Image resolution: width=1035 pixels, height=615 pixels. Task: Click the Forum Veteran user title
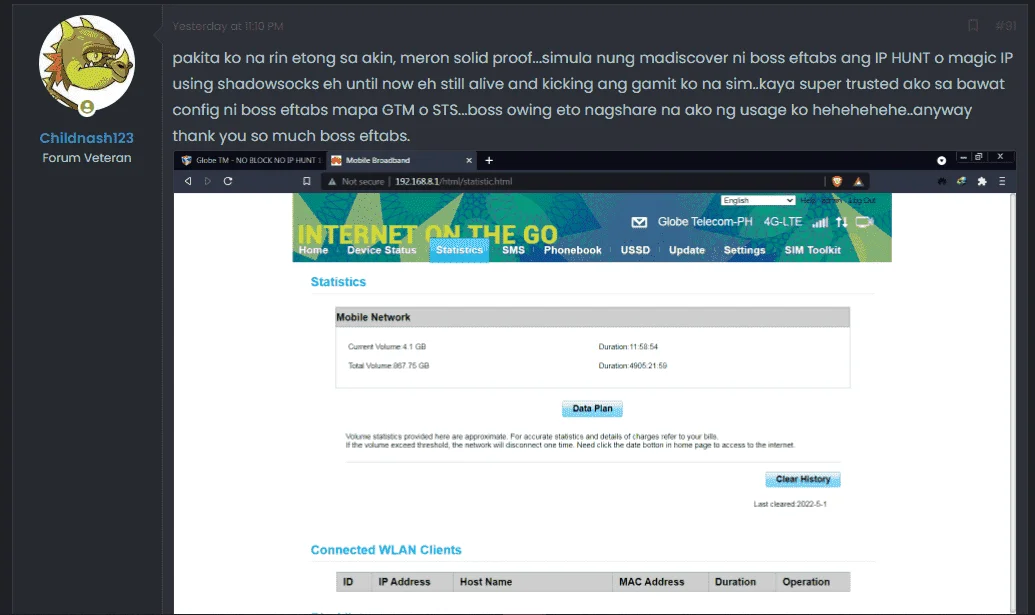pyautogui.click(x=86, y=158)
